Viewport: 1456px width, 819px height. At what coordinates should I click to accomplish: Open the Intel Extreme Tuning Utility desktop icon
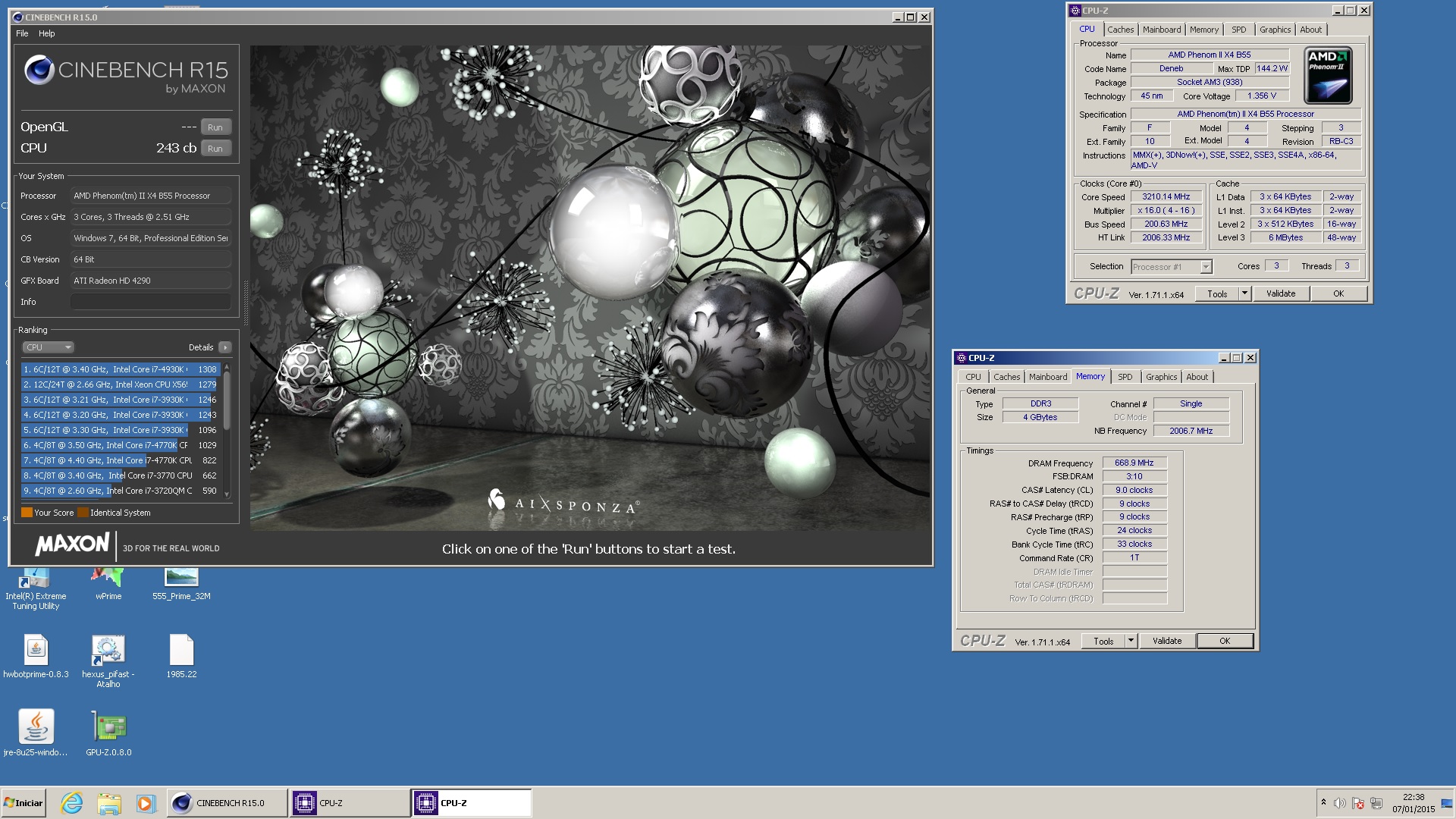(x=35, y=589)
